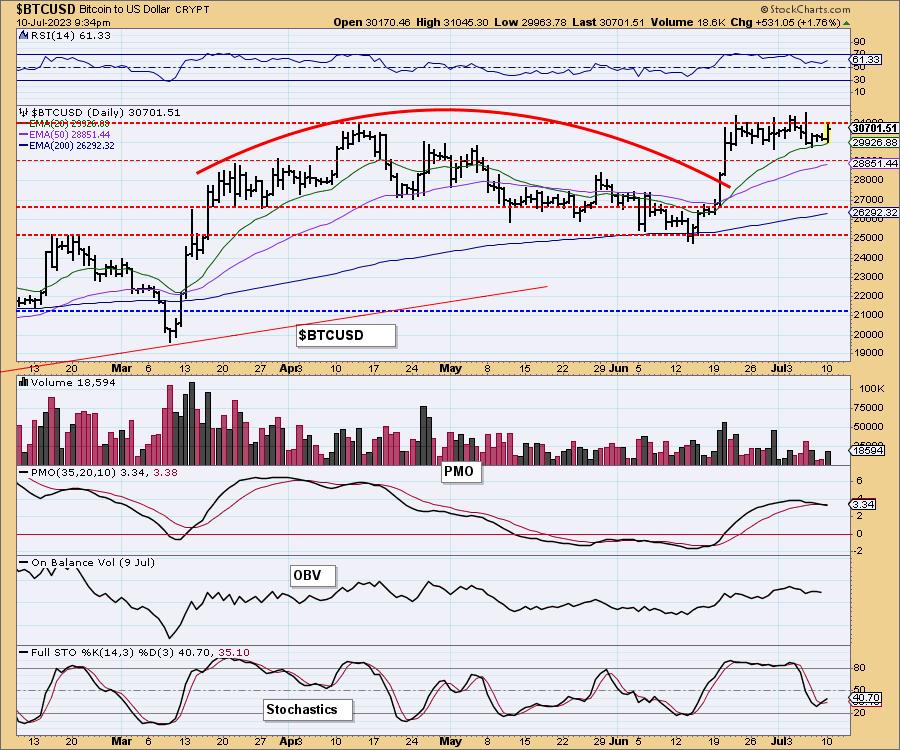Click the price bar icon beside $BTCUSD (Daily)
This screenshot has width=900, height=750.
[x=24, y=112]
